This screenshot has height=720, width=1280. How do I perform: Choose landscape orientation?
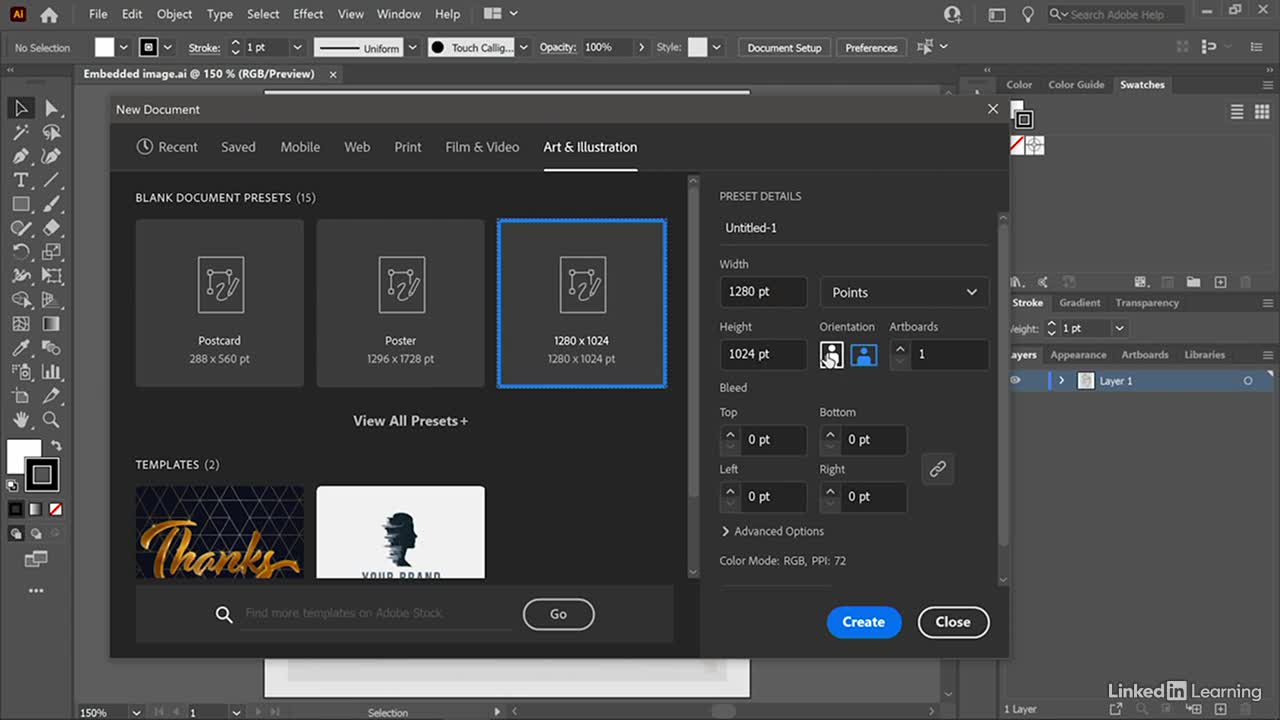pos(864,354)
